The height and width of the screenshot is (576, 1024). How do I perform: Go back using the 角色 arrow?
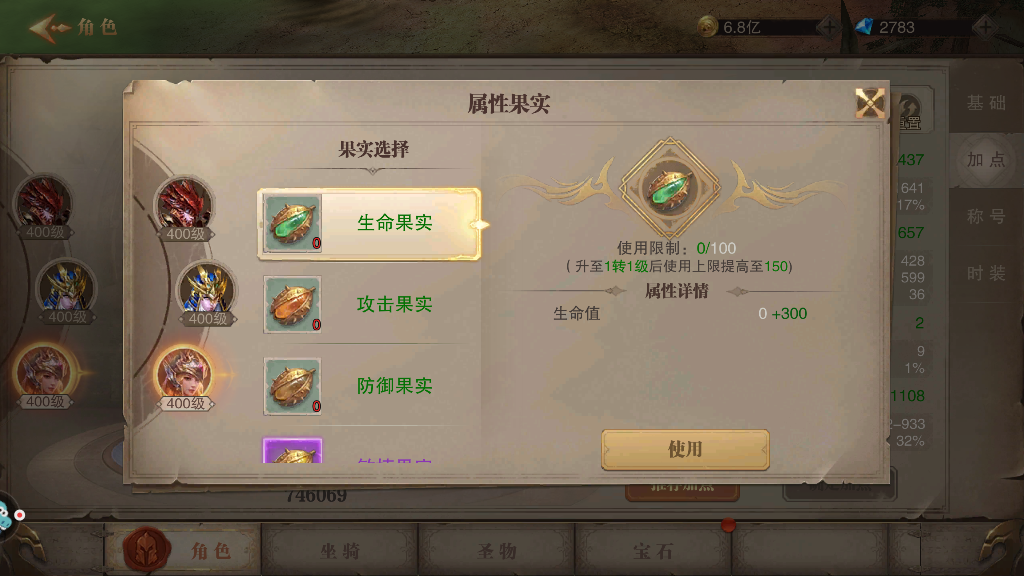click(72, 27)
